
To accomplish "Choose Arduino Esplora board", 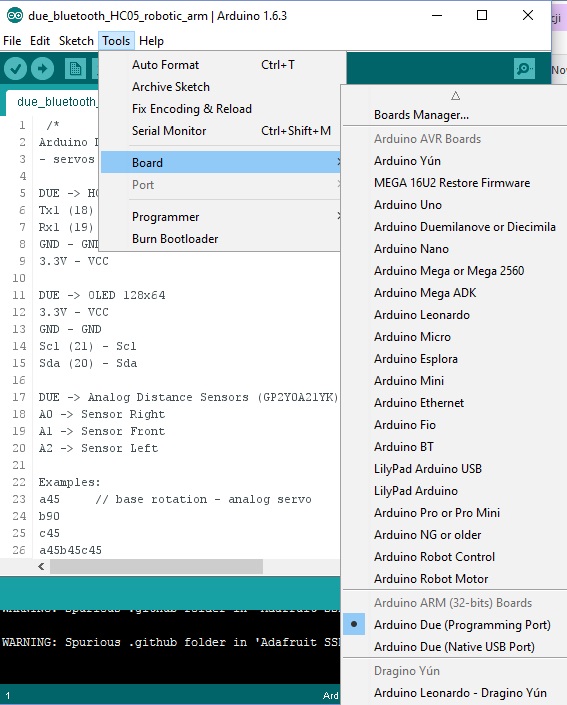I will tap(455, 359).
